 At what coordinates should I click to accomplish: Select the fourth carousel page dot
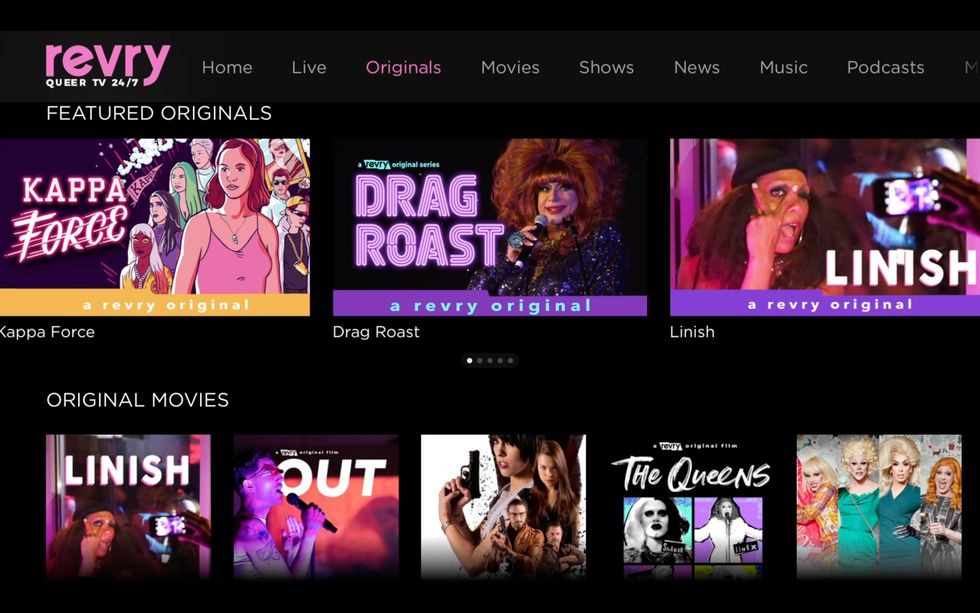point(500,361)
